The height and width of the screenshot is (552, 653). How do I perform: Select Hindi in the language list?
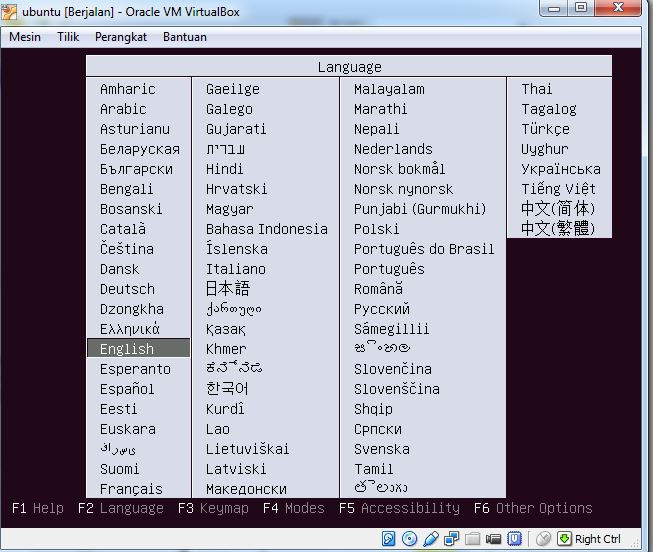(x=224, y=169)
